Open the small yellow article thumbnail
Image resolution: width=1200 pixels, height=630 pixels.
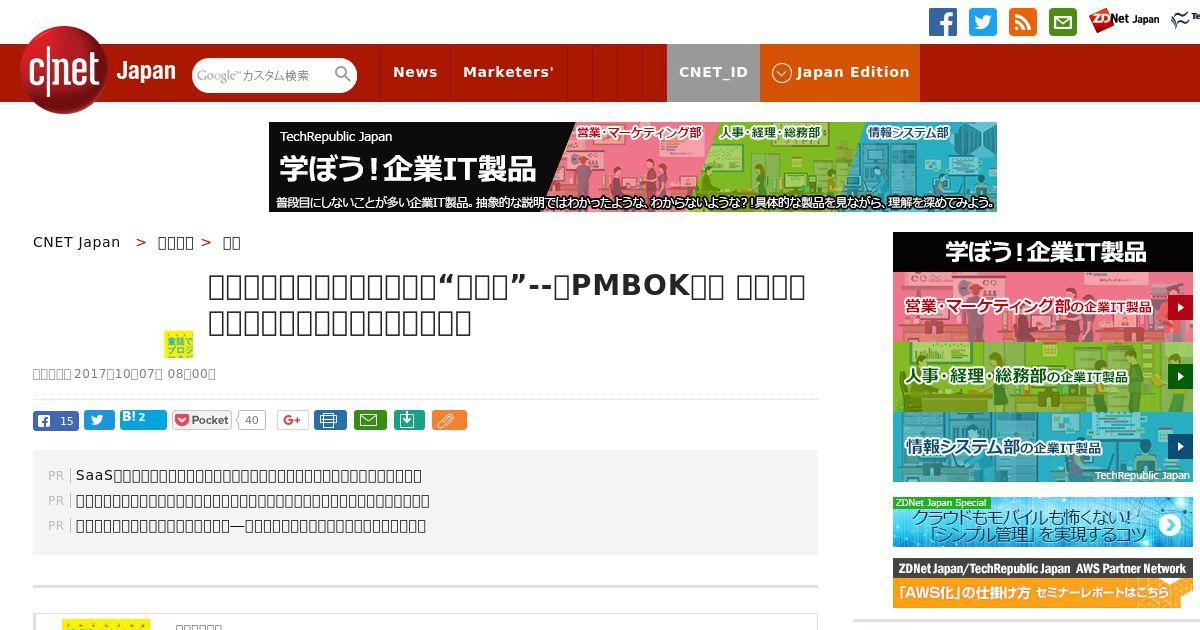point(179,344)
